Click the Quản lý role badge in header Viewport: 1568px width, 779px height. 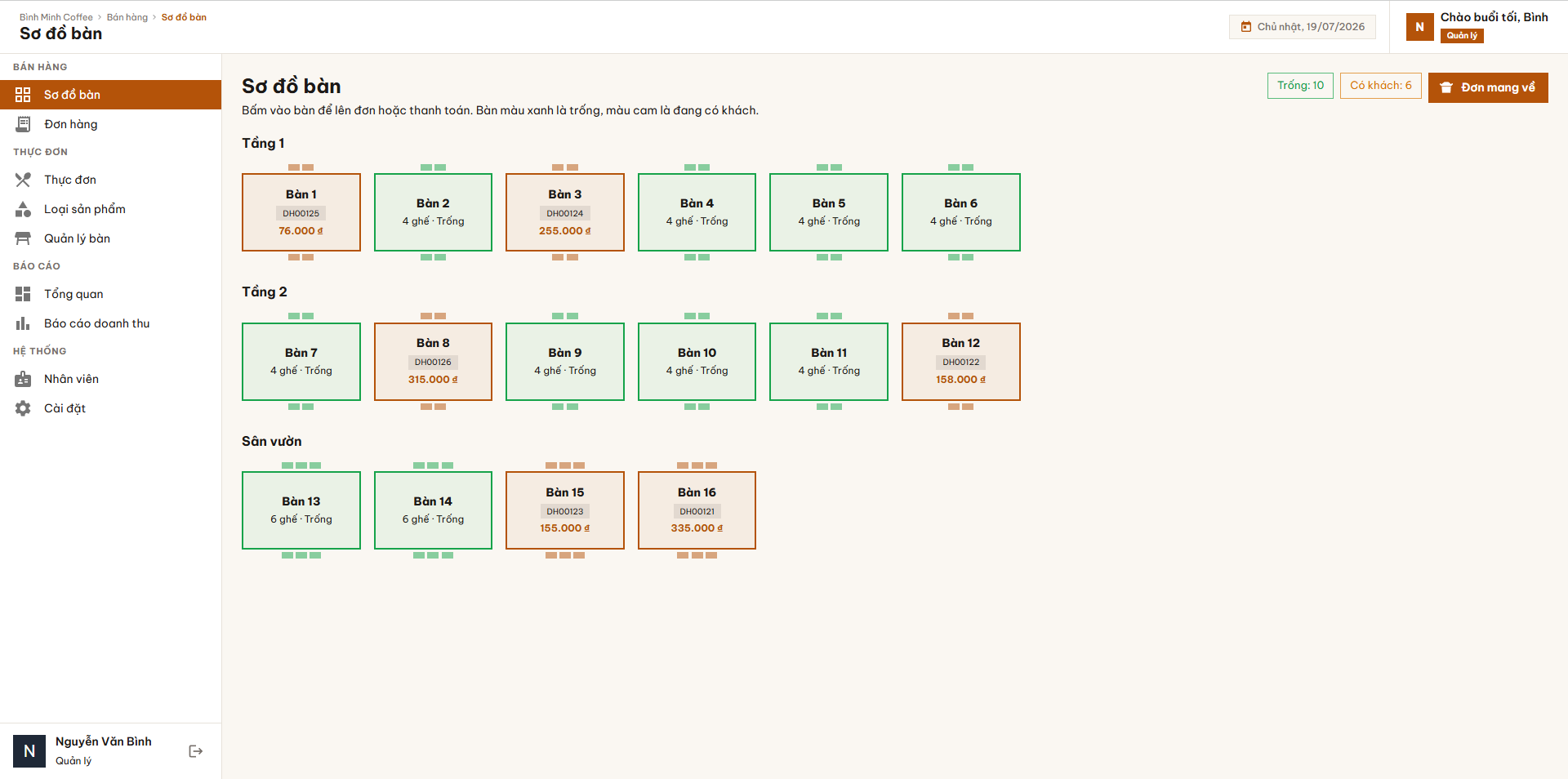pos(1462,35)
